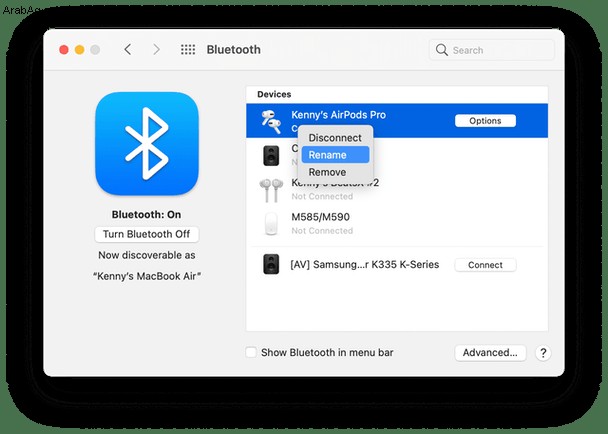Click "Kenny's MacBook Air" discoverable name
The image size is (608, 434).
(147, 276)
